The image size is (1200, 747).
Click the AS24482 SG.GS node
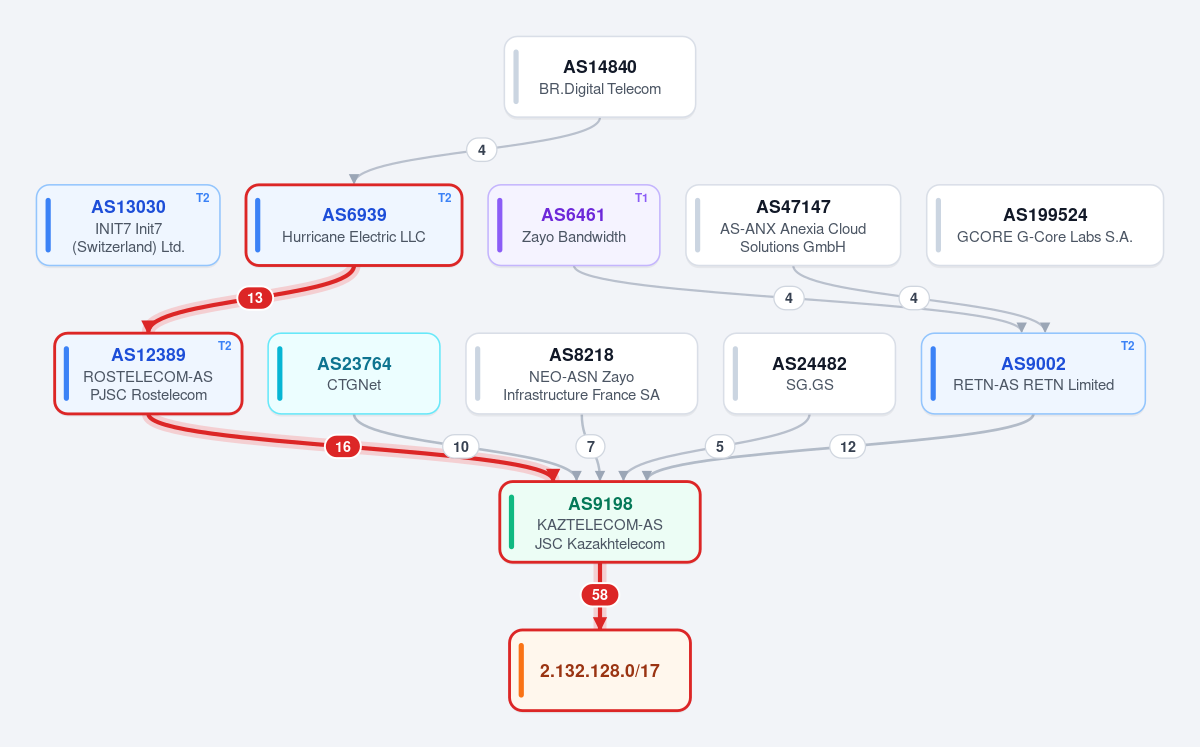click(x=810, y=373)
